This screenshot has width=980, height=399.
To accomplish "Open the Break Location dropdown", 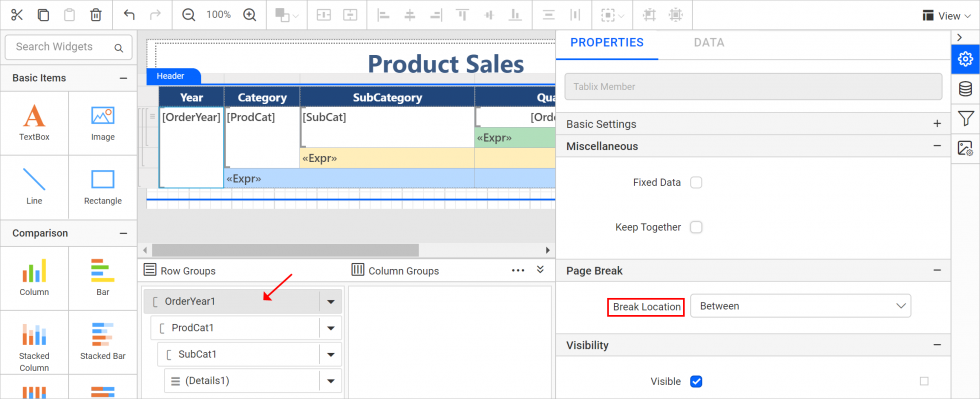I will coord(801,306).
